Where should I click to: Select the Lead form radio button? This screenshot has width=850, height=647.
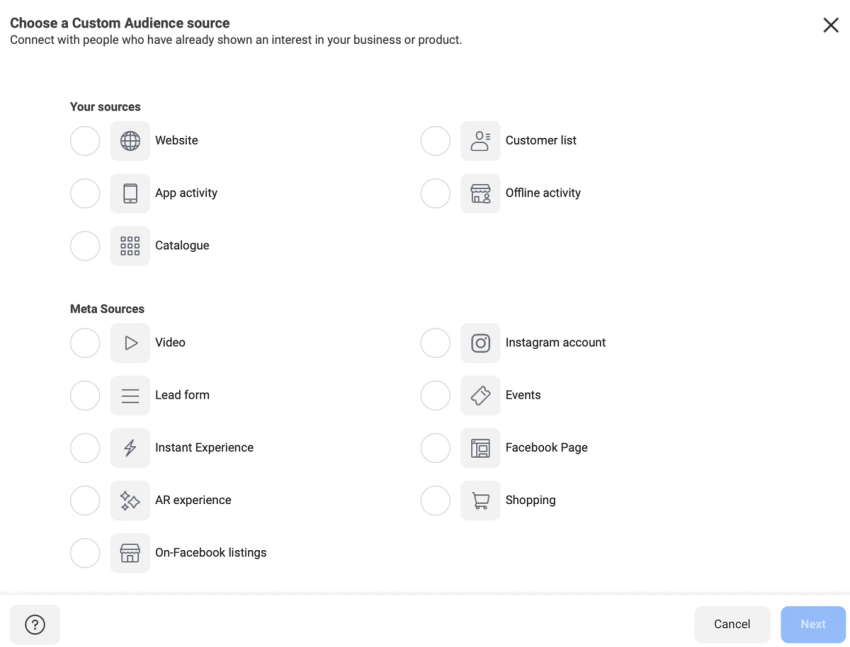[x=85, y=395]
